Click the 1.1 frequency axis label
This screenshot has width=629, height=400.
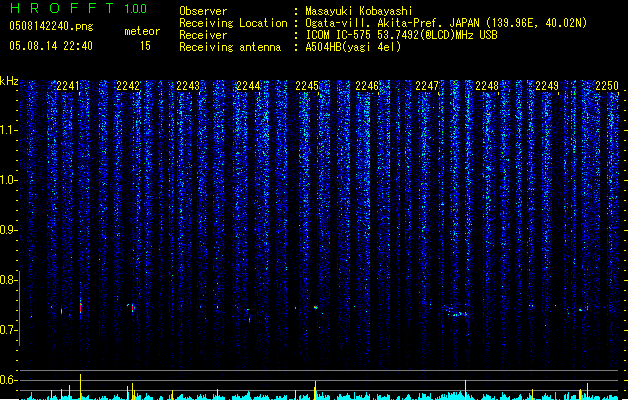point(8,130)
